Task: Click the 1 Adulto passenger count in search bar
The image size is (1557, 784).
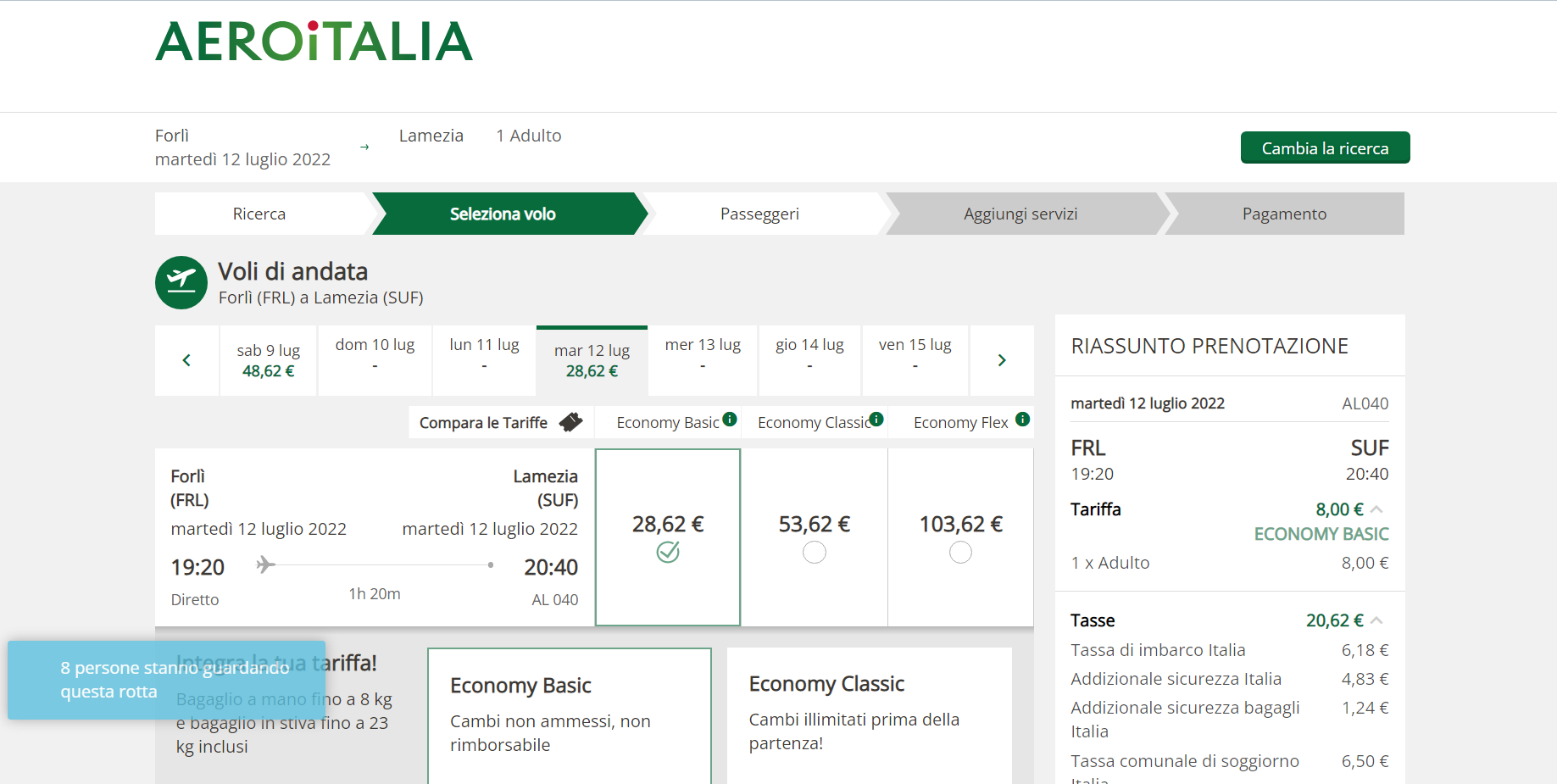Action: (529, 136)
